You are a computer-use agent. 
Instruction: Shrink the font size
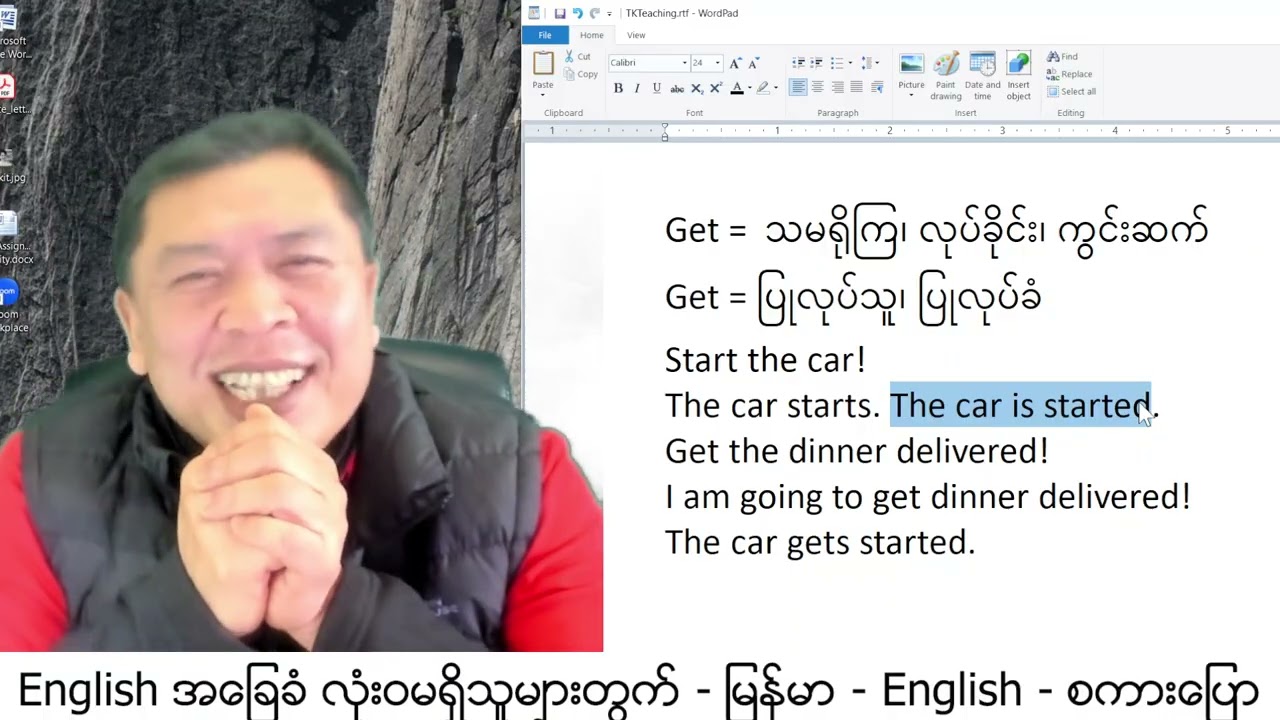(x=753, y=63)
